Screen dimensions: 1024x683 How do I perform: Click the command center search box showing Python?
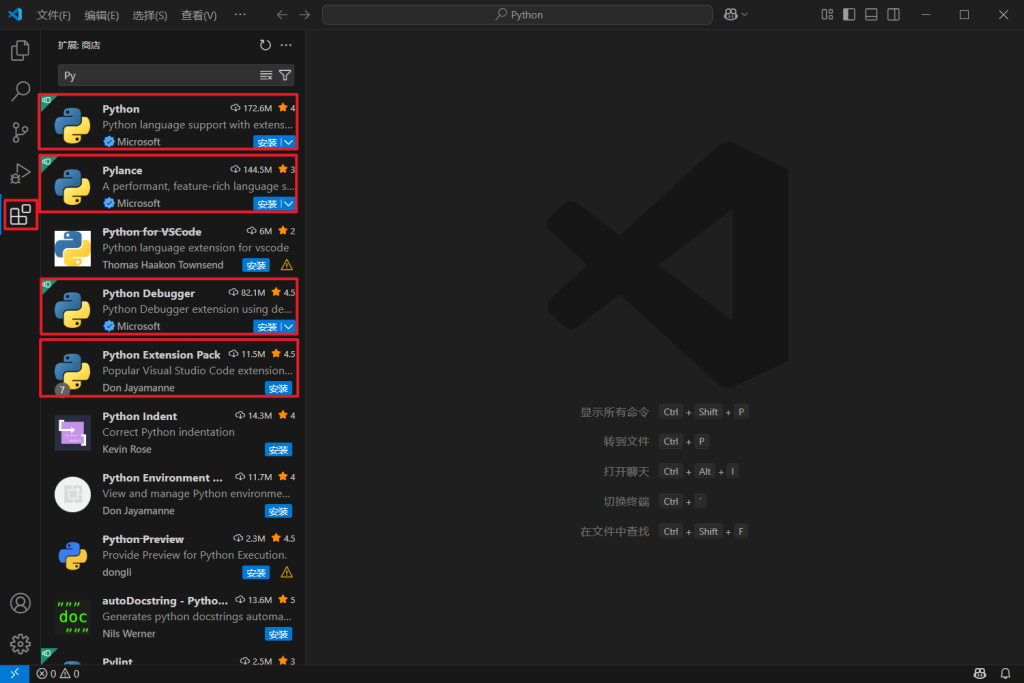pos(517,14)
